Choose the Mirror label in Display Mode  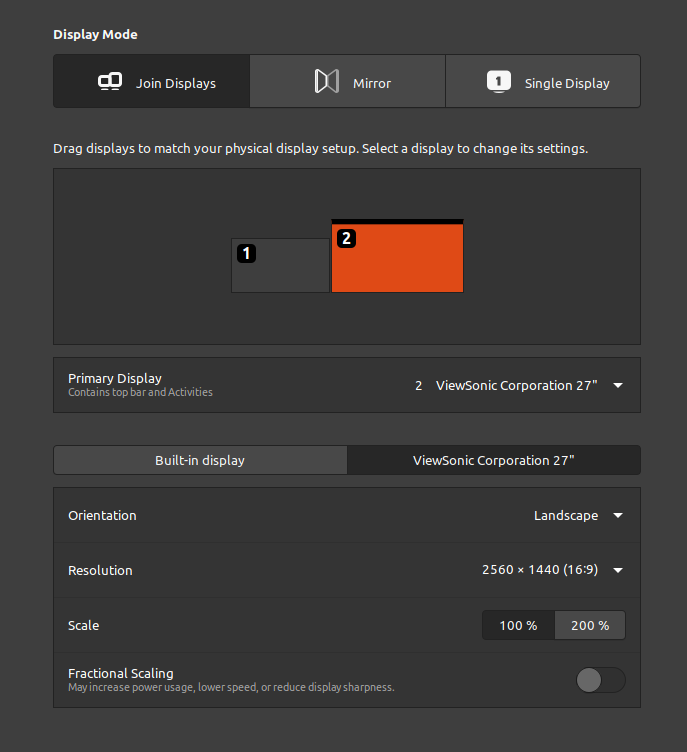coord(372,83)
